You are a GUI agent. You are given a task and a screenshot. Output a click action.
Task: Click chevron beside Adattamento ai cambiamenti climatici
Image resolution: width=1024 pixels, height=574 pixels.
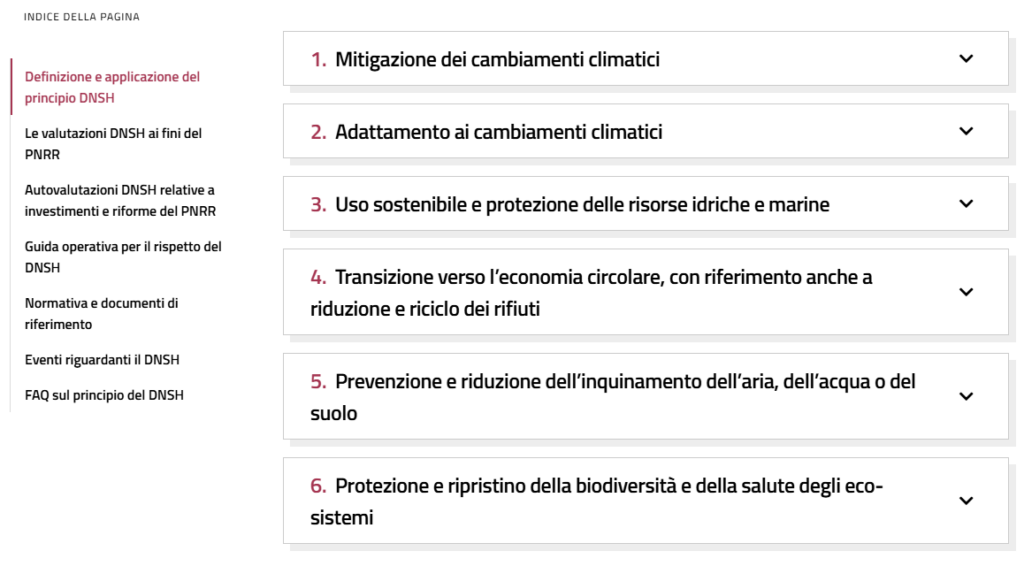(x=965, y=131)
